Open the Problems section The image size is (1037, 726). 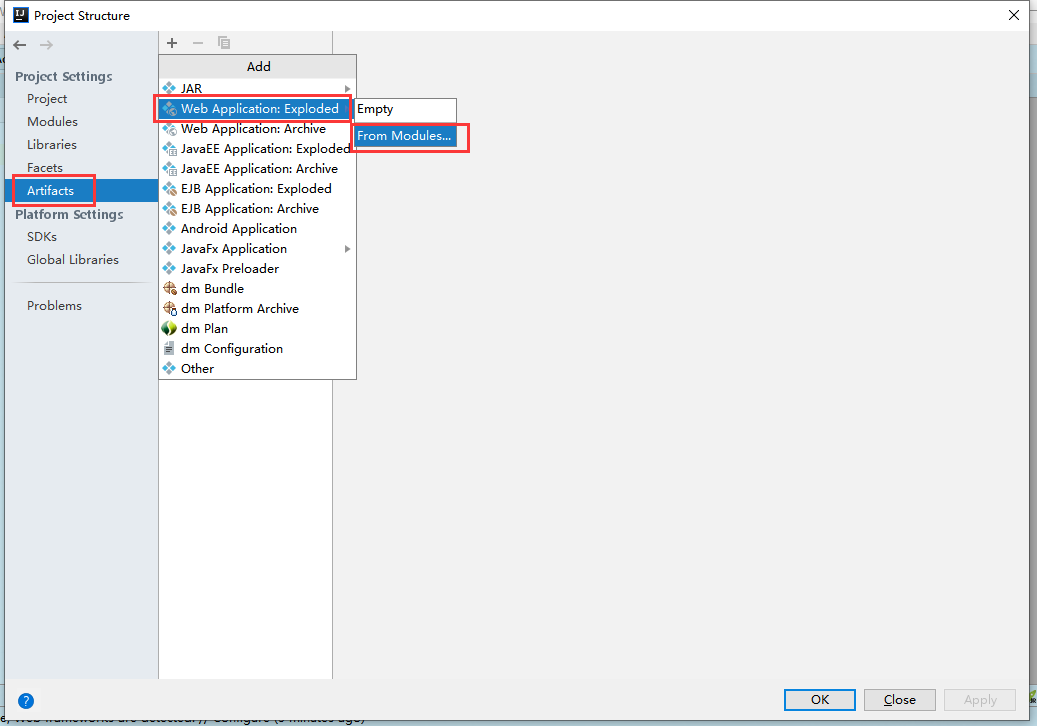tap(54, 305)
